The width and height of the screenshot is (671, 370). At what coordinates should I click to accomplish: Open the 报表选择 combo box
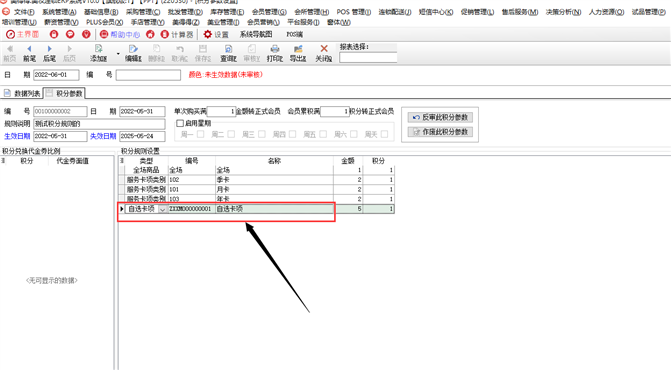[x=368, y=57]
